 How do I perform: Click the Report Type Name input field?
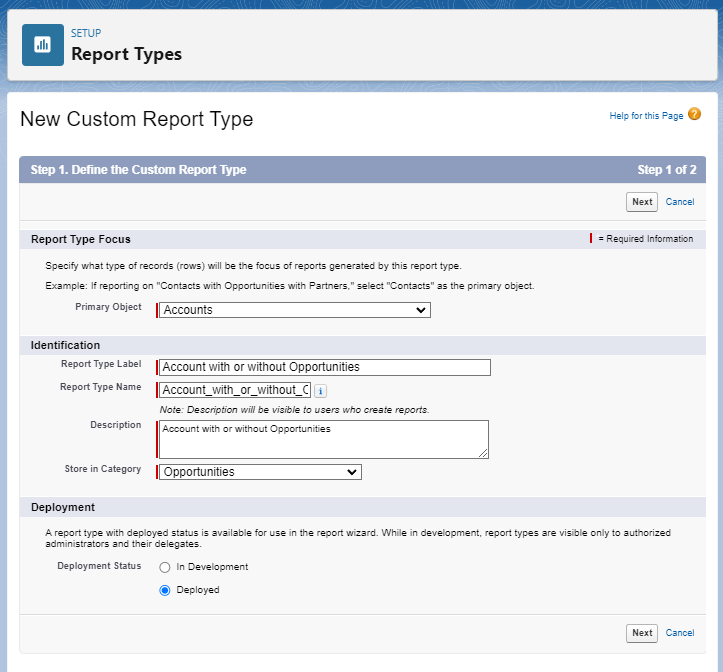click(235, 390)
